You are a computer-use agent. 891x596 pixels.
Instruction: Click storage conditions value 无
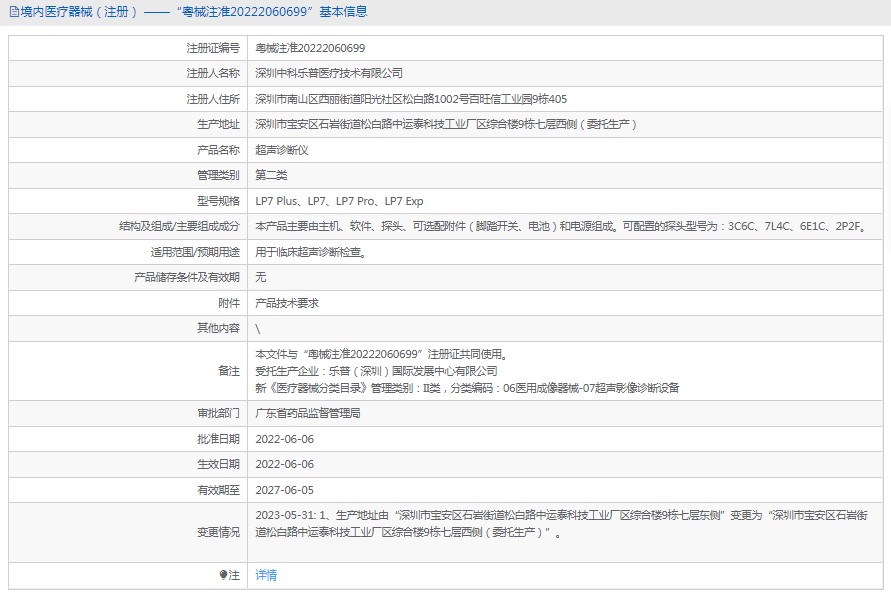click(261, 277)
